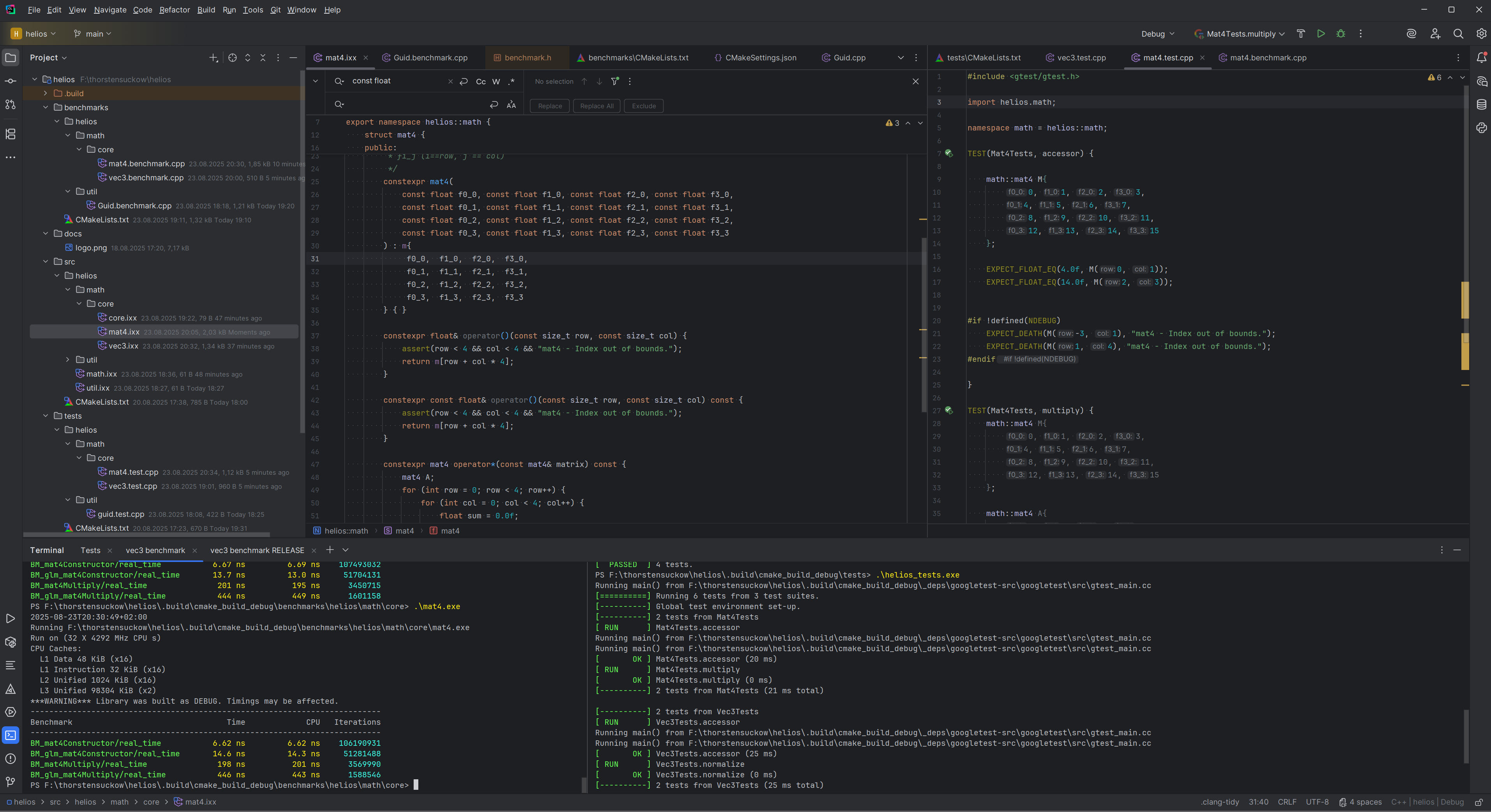
Task: Click select opened file crosshair icon
Action: pyautogui.click(x=232, y=58)
